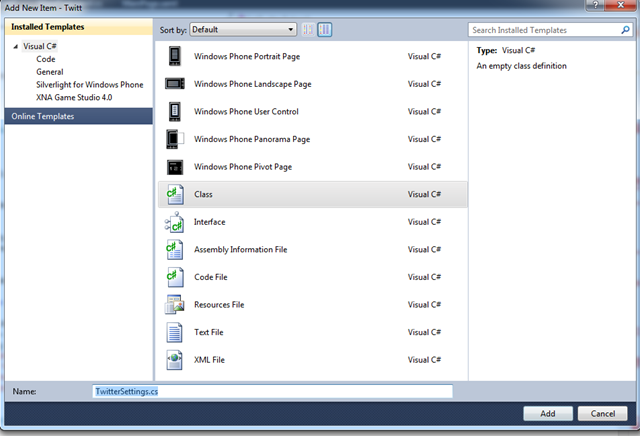Select the Windows Phone Landscape Page text
The height and width of the screenshot is (436, 640).
(253, 84)
